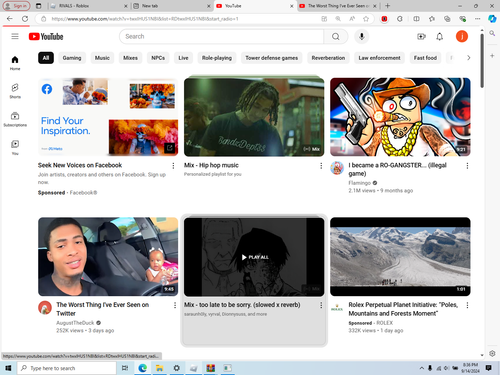Play all on too late to be sorry mix

pos(255,257)
